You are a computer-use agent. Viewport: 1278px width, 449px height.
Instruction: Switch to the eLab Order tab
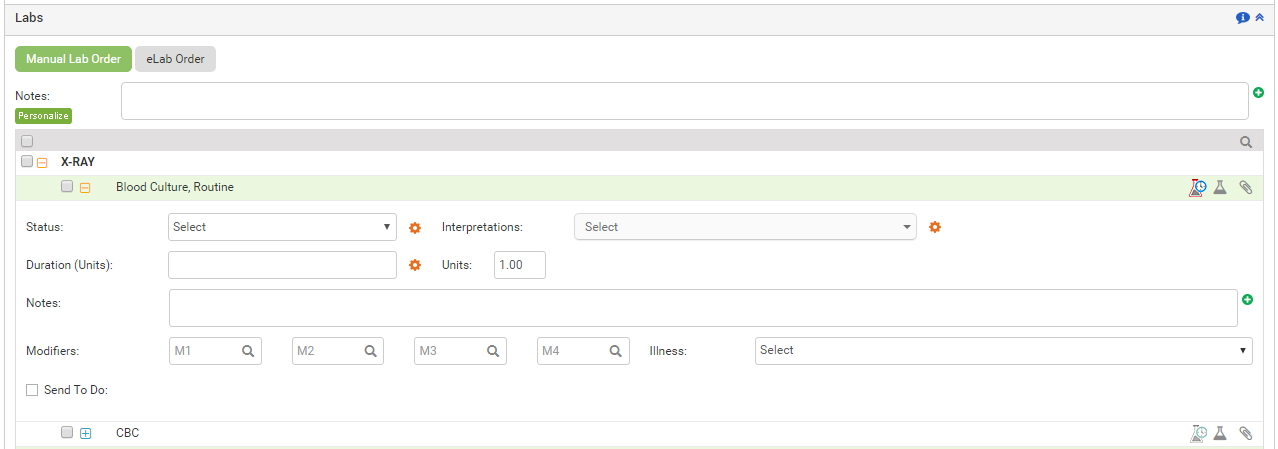click(x=175, y=59)
